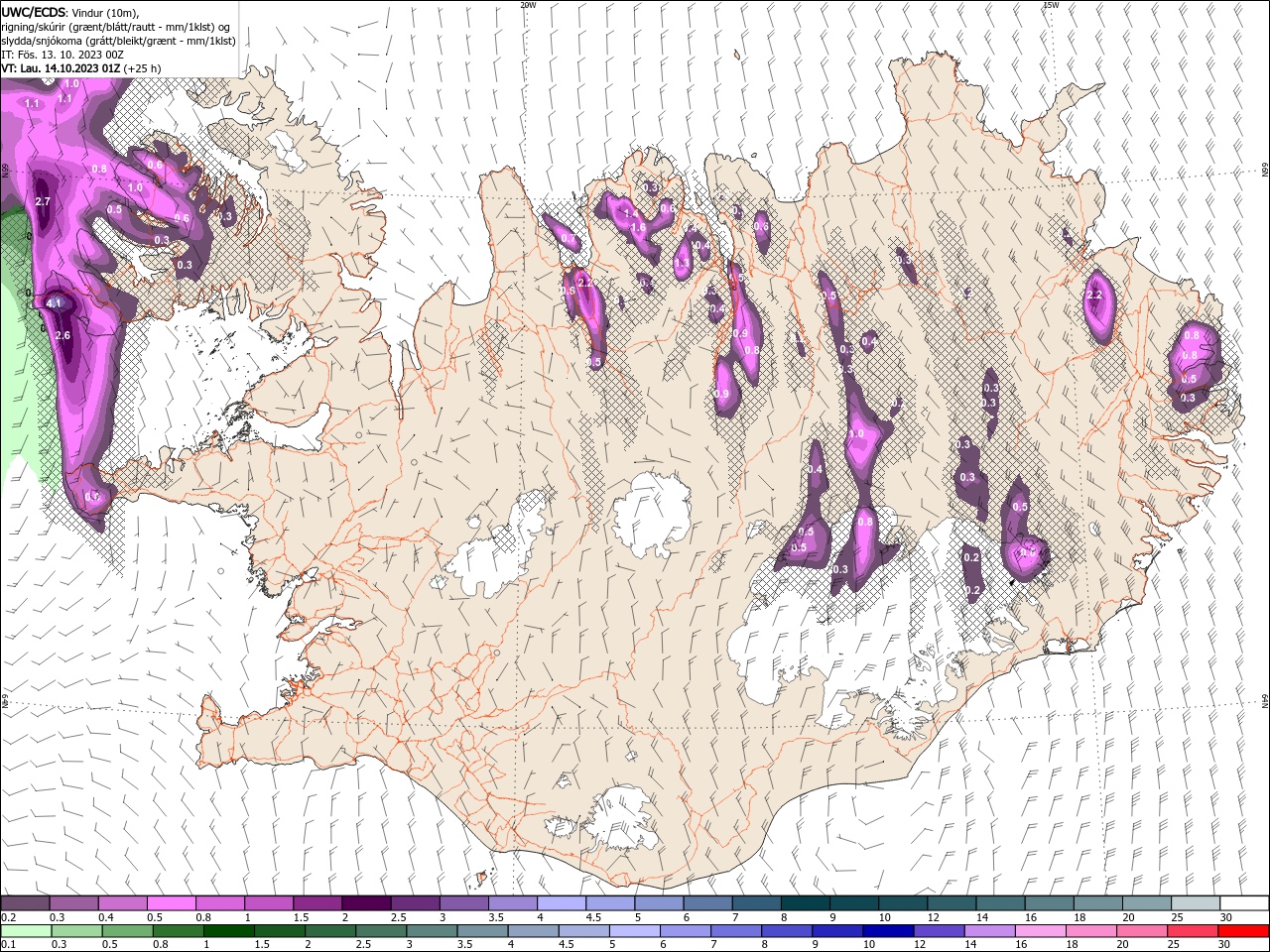Screen dimensions: 1270x952
Task: Select the pale grey 25–30 upper legend swatch
Action: click(1196, 903)
